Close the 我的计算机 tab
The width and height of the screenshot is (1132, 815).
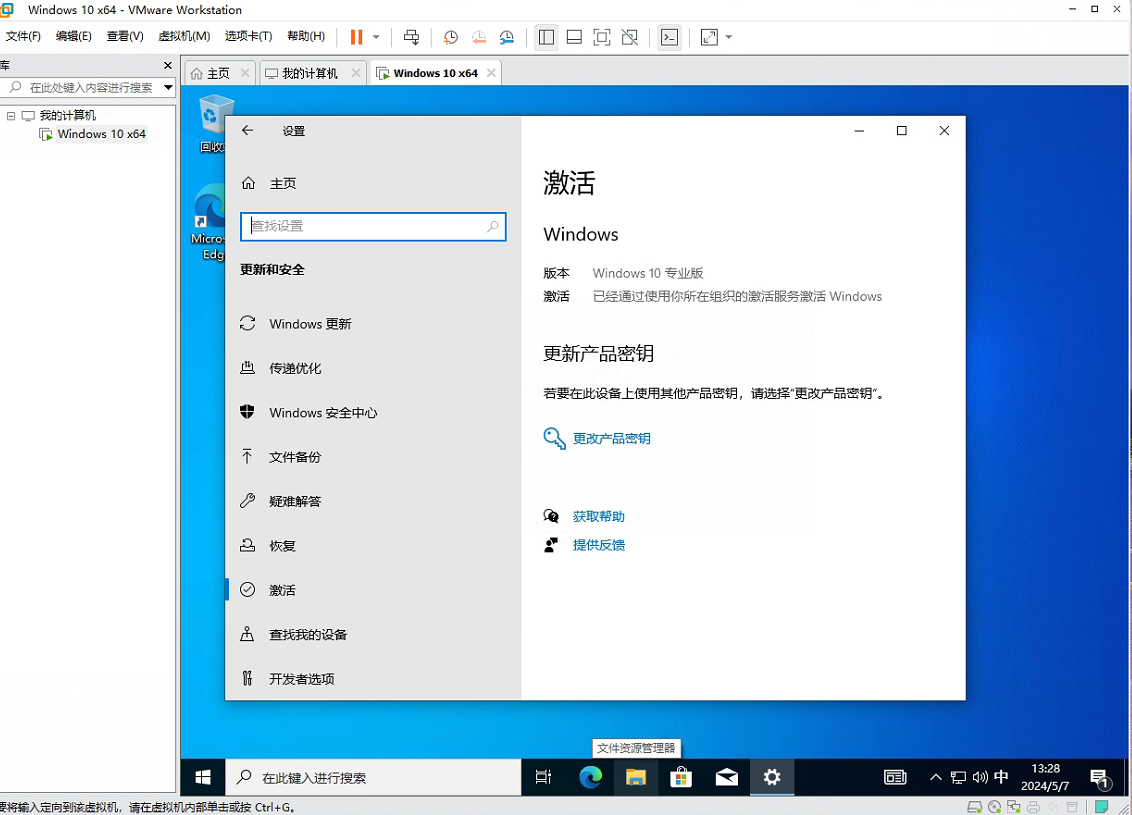[356, 73]
